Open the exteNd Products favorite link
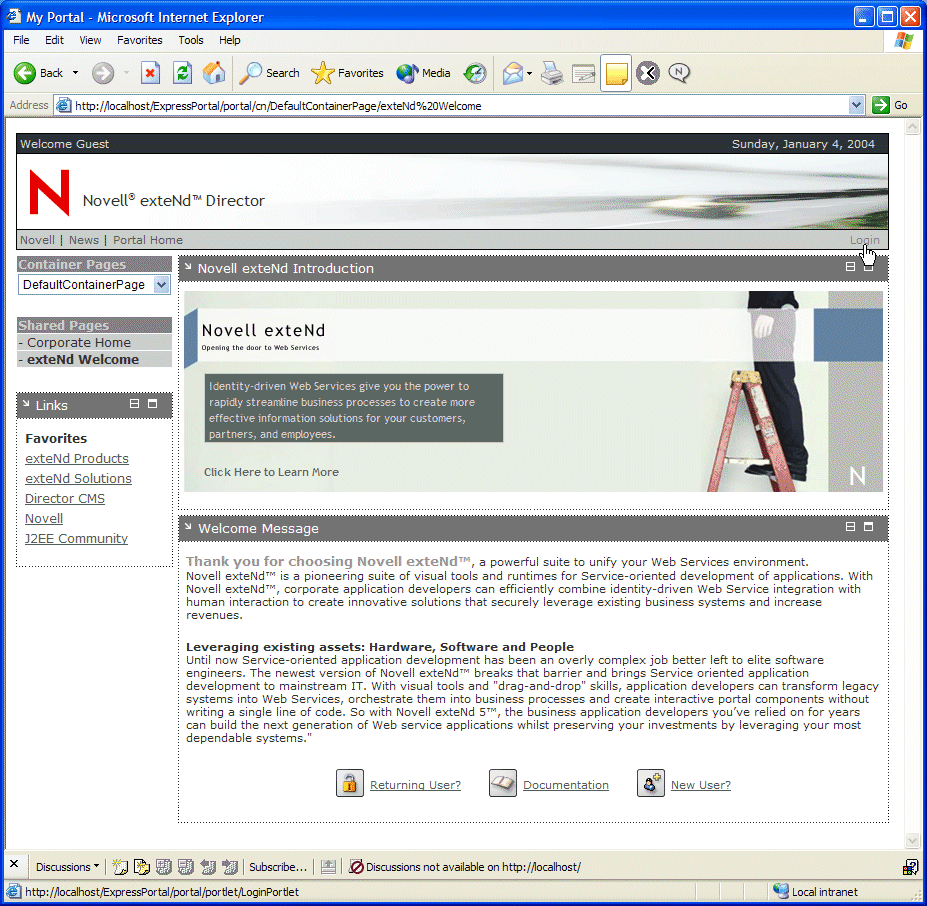The image size is (927, 906). 77,458
